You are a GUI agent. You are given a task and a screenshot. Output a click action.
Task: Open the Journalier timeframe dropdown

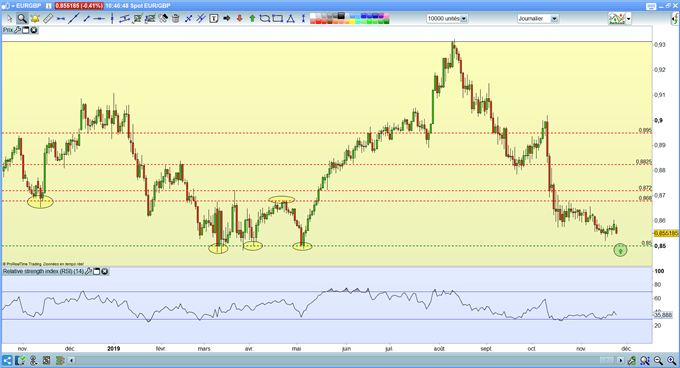[554, 19]
